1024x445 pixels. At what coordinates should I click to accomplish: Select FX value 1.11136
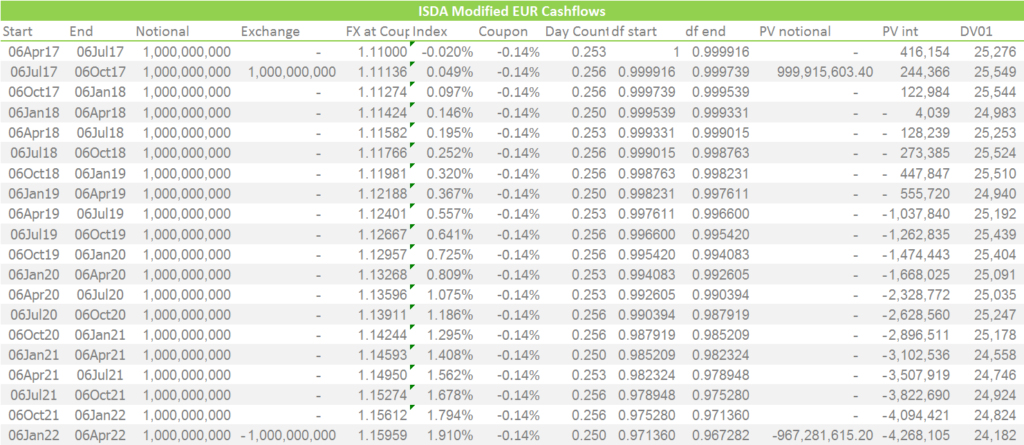(383, 72)
